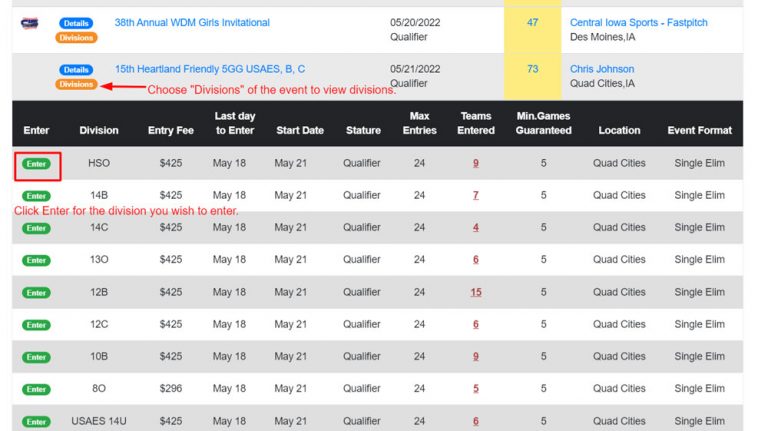This screenshot has width=768, height=431.
Task: Open Details for 15th Heartland Friendly event
Action: [x=76, y=70]
